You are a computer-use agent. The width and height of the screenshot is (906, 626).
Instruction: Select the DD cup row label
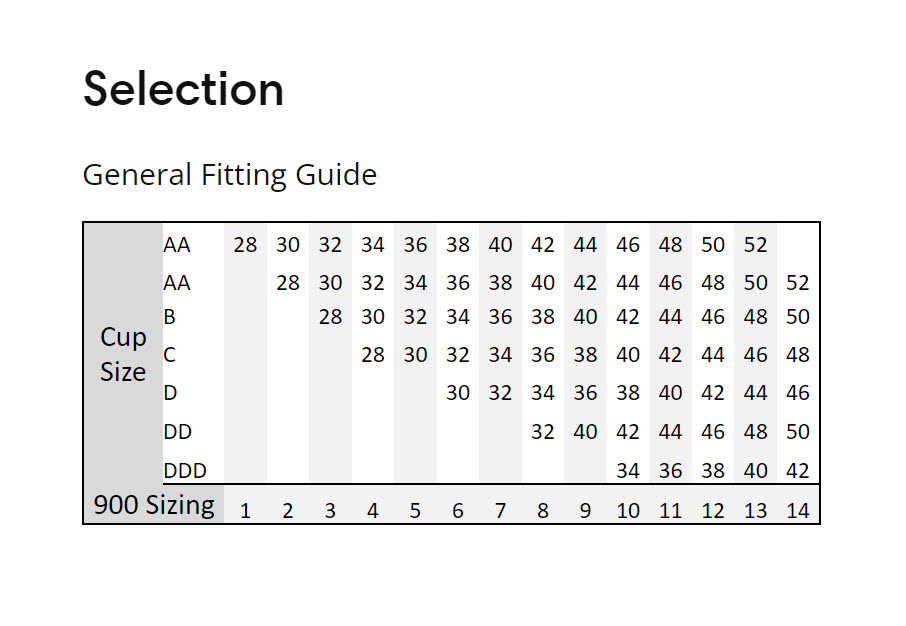[x=177, y=432]
